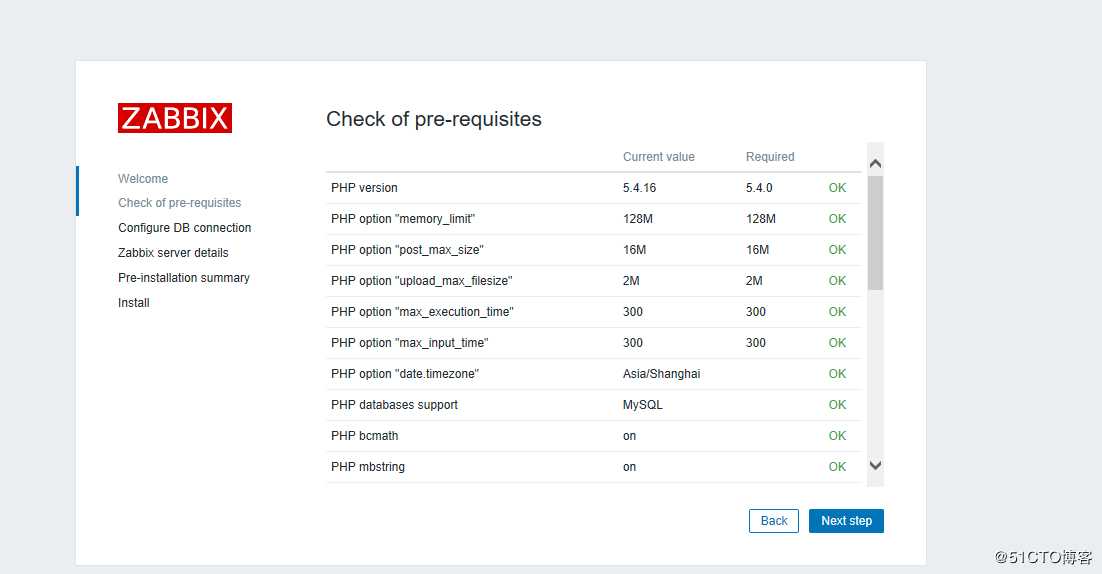The image size is (1102, 574).
Task: Click the OK status of max_input_time
Action: coord(837,342)
